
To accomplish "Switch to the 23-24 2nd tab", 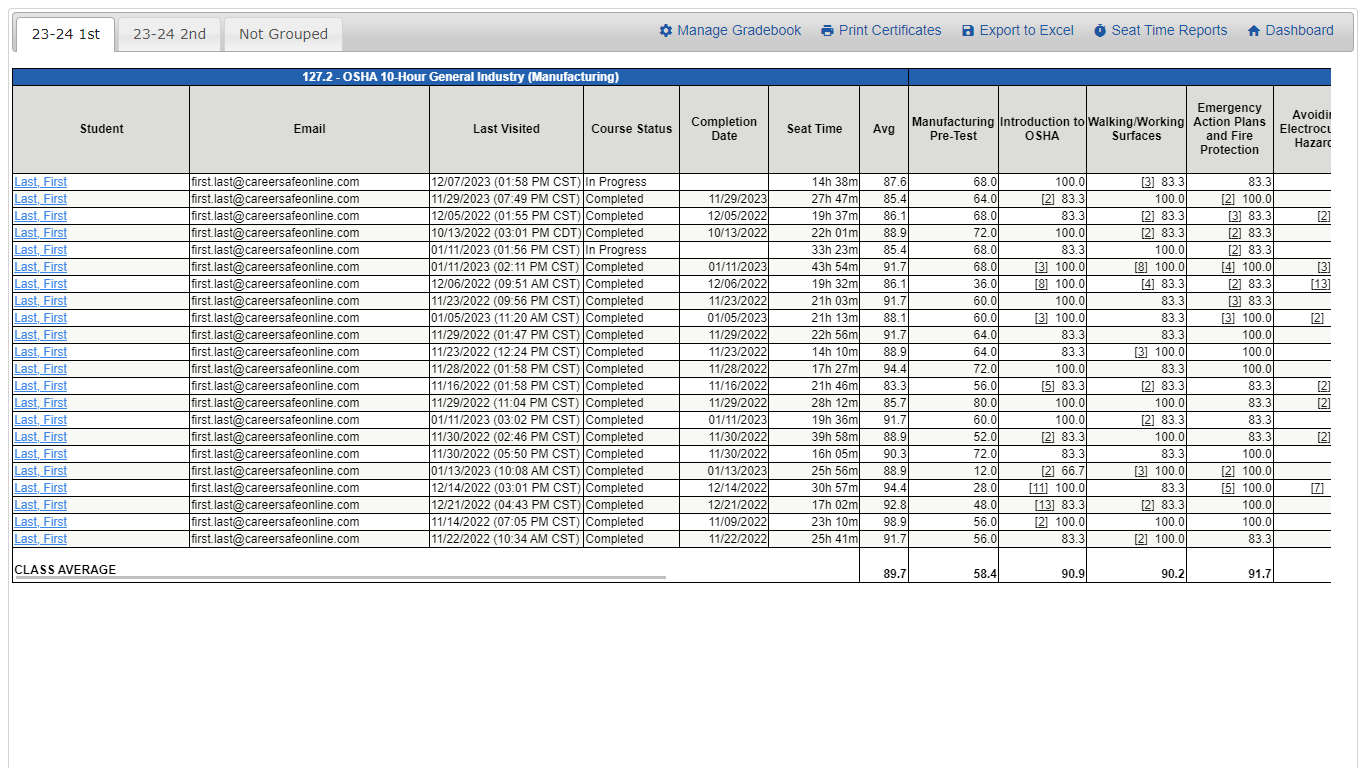I will coord(169,34).
